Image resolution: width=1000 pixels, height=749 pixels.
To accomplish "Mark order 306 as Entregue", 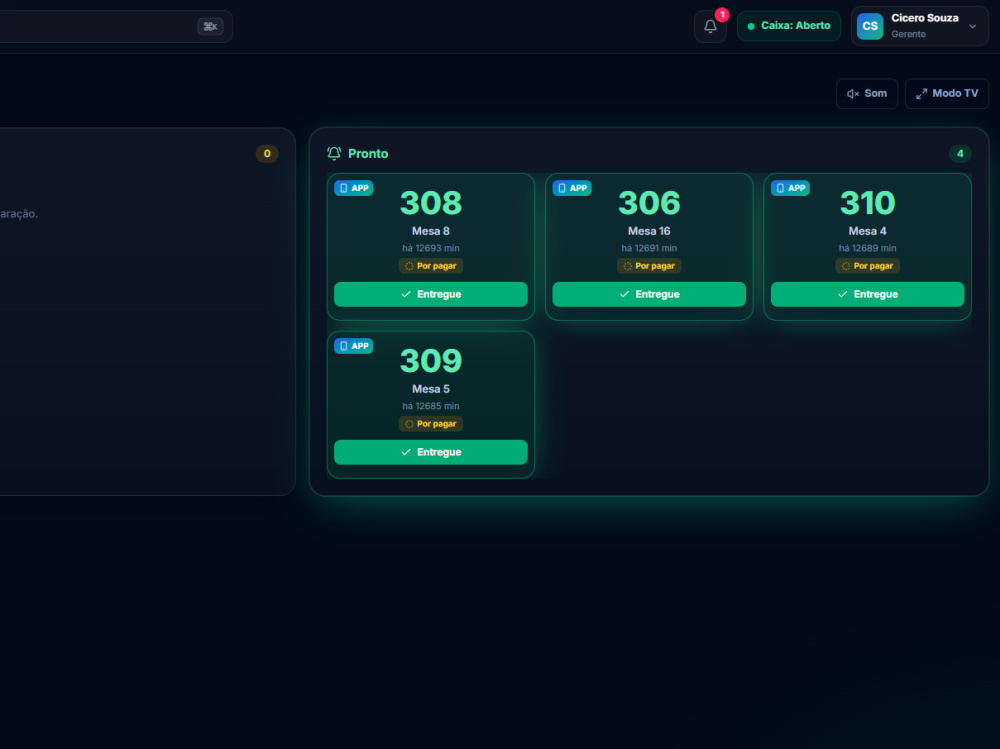I will [649, 294].
